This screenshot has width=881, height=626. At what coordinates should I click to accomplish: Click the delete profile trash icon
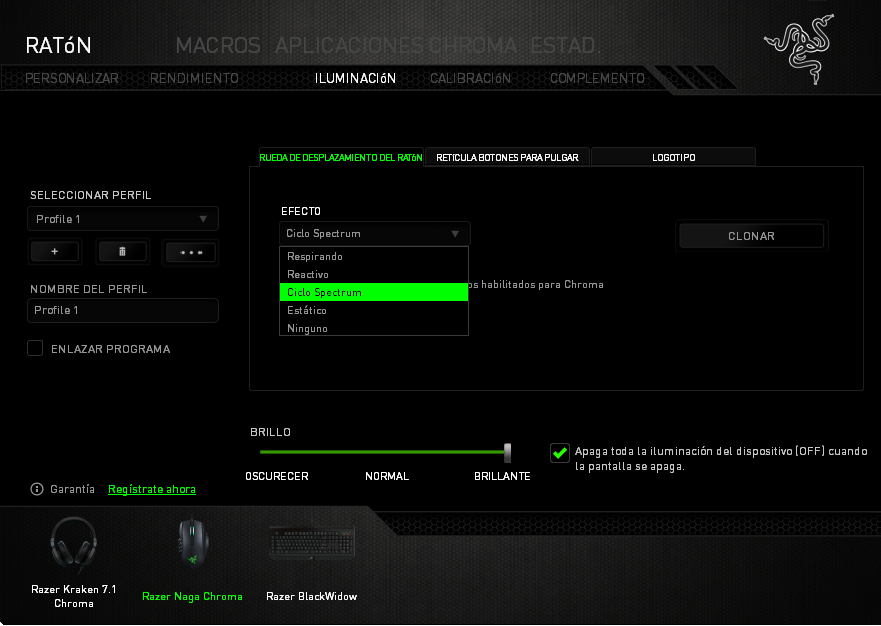[x=122, y=252]
